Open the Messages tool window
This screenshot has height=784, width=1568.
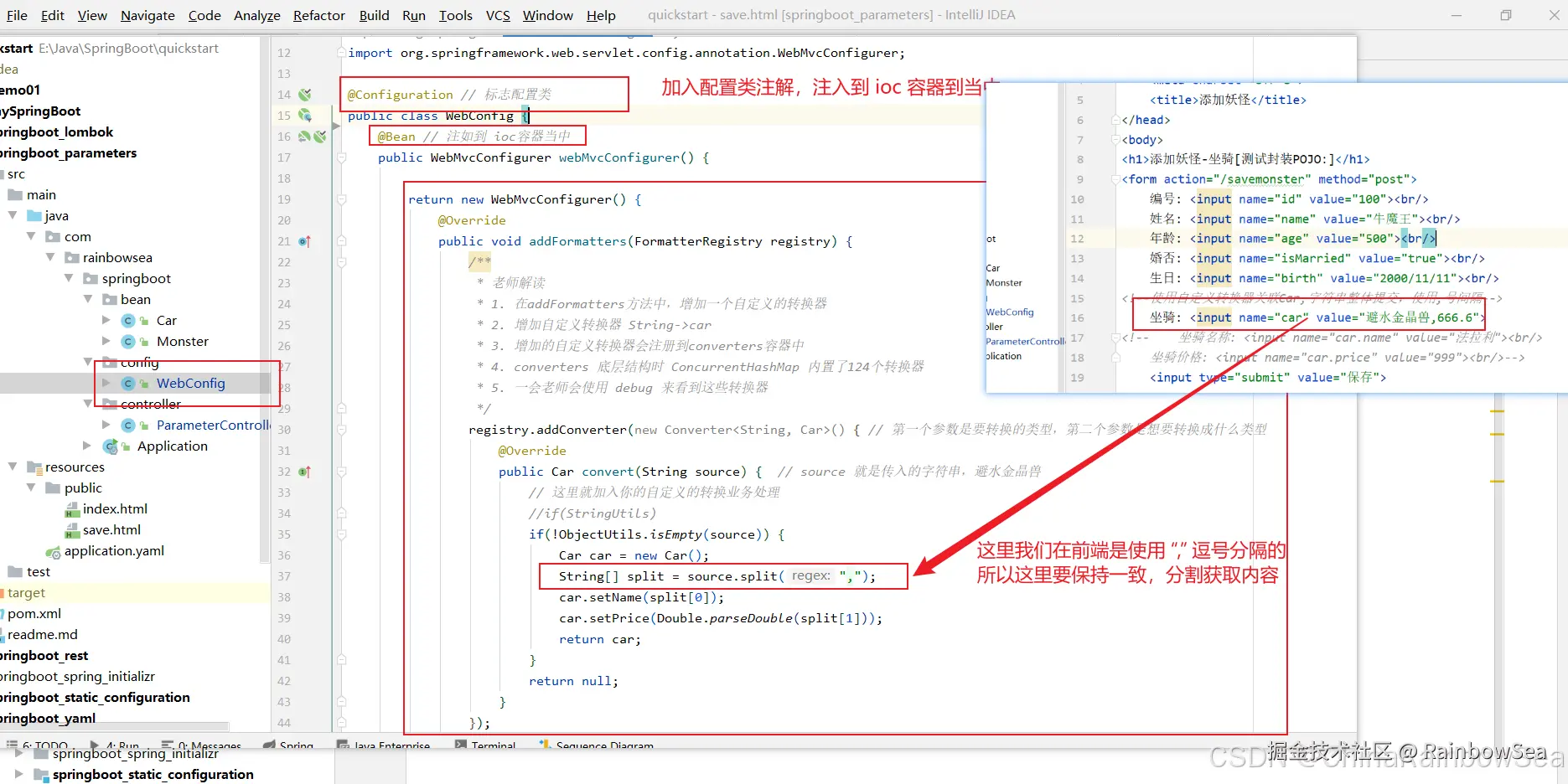tap(201, 744)
